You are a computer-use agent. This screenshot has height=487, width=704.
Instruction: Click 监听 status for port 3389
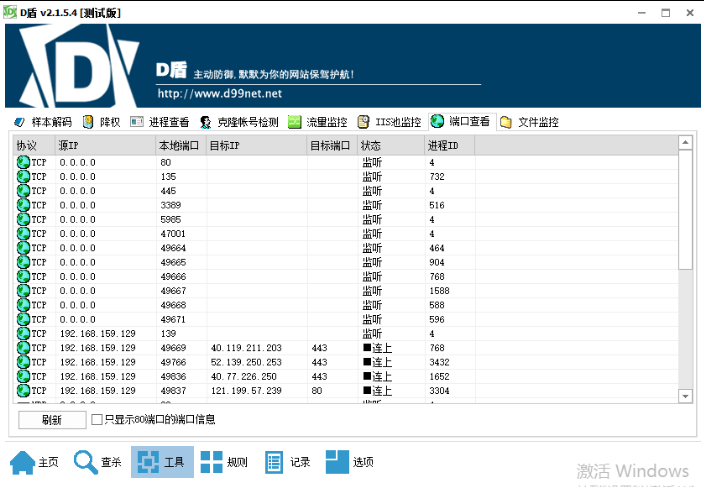coord(372,205)
